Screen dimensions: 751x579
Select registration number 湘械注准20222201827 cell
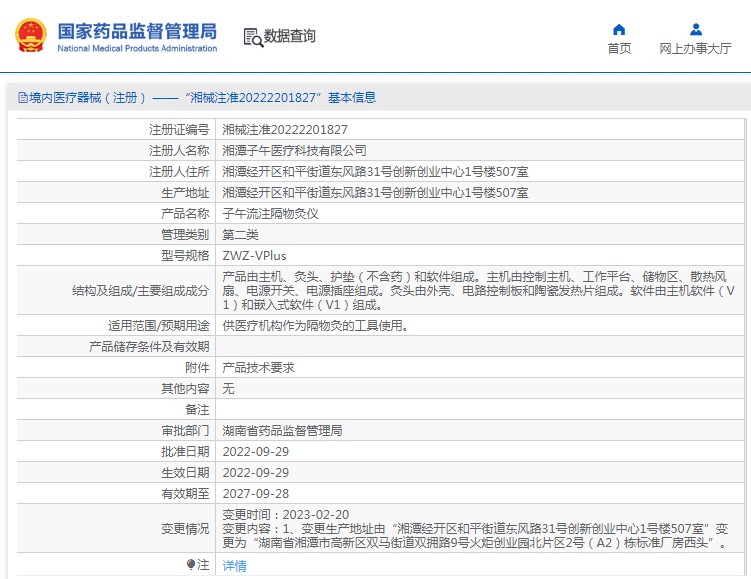click(x=285, y=129)
